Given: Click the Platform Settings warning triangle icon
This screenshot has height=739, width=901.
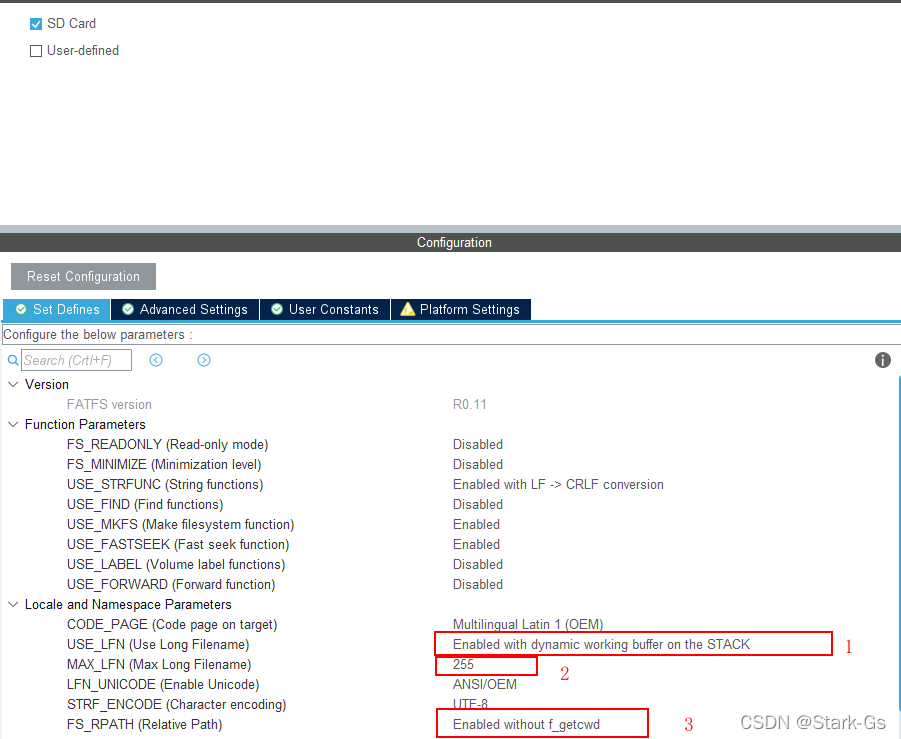Looking at the screenshot, I should [407, 309].
